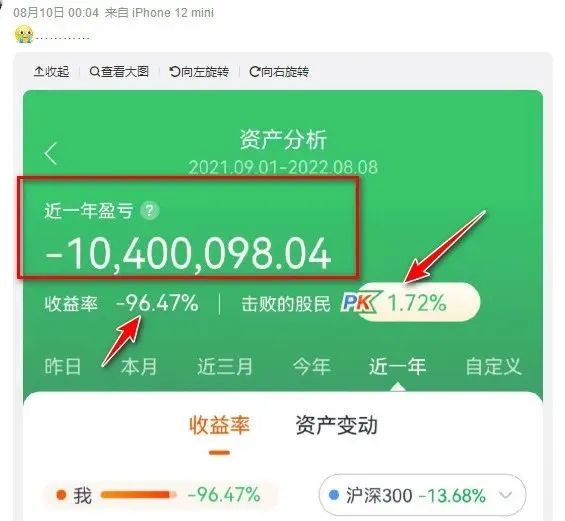Click the question mark help icon
The image size is (565, 521).
(150, 210)
